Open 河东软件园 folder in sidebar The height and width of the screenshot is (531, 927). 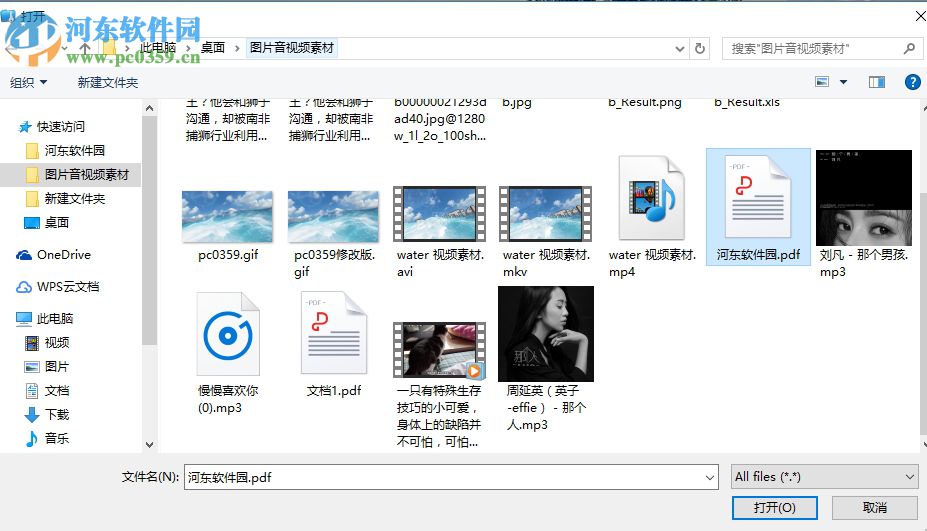click(x=74, y=150)
